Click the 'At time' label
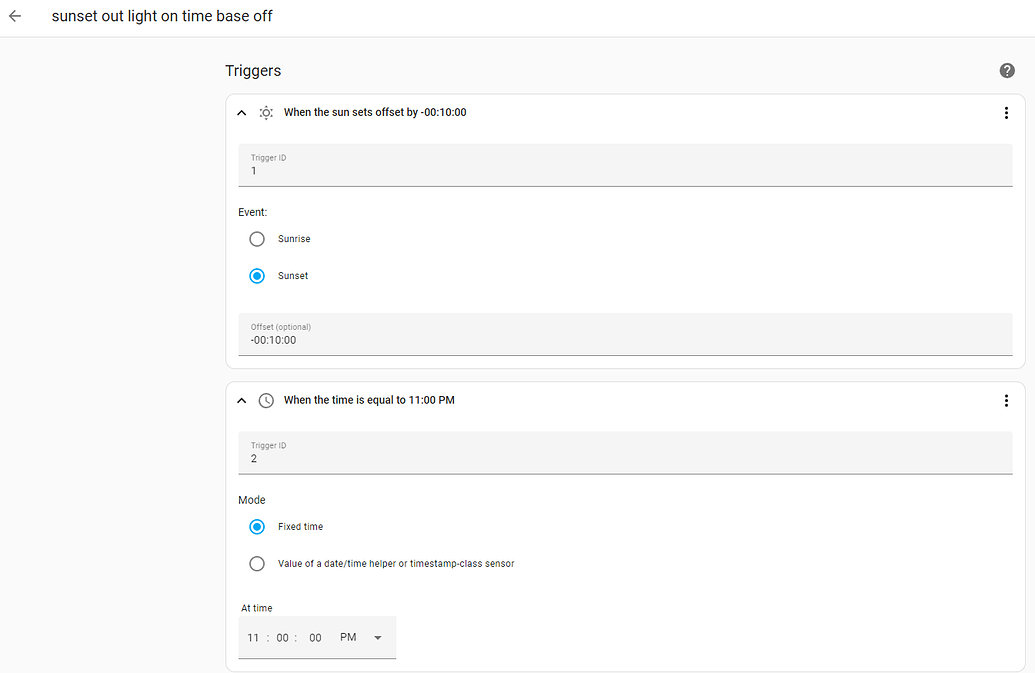Image resolution: width=1035 pixels, height=673 pixels. point(256,608)
